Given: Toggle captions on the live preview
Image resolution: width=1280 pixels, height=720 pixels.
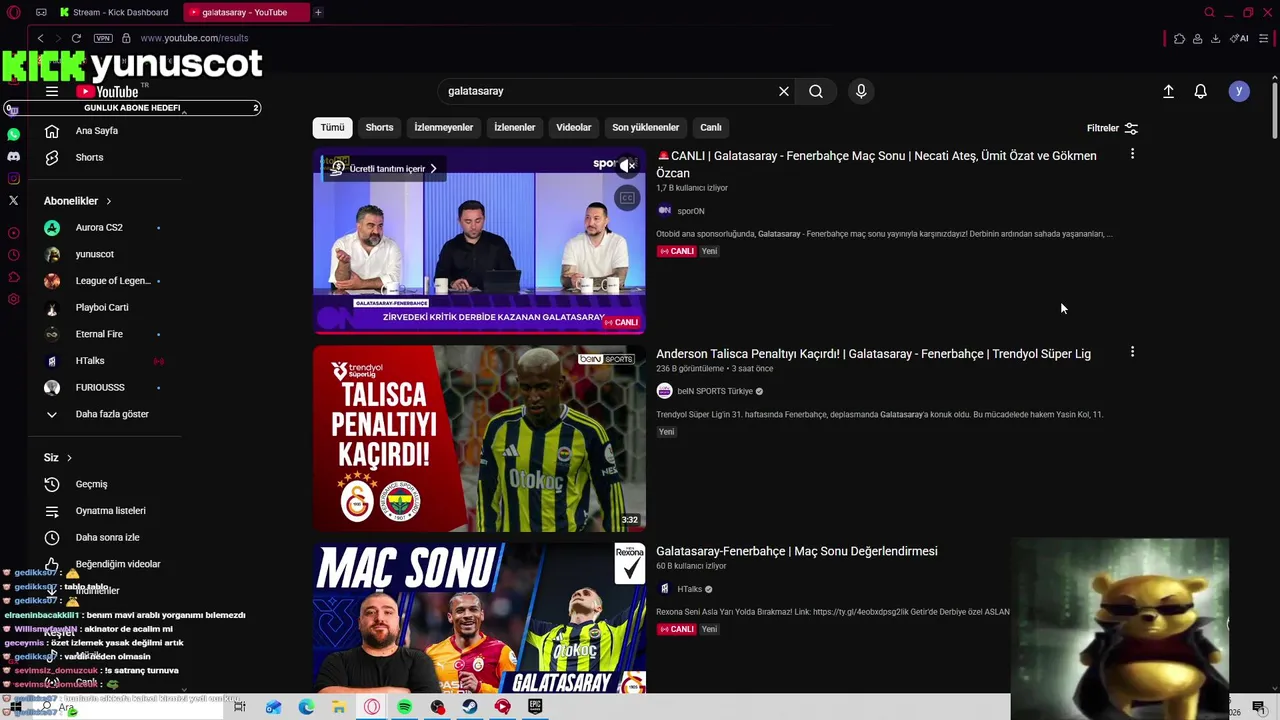Looking at the screenshot, I should point(627,198).
